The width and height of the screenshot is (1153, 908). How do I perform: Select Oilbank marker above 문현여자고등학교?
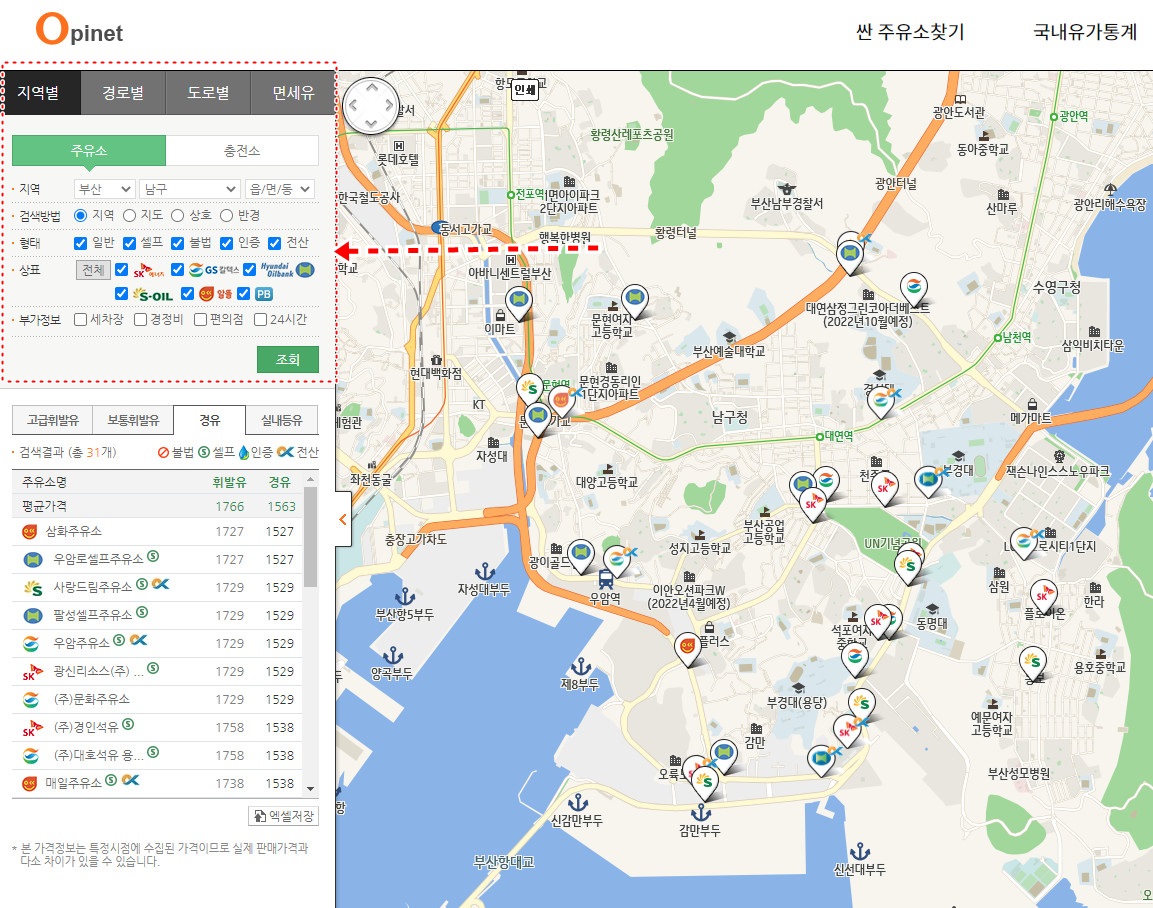[x=635, y=299]
